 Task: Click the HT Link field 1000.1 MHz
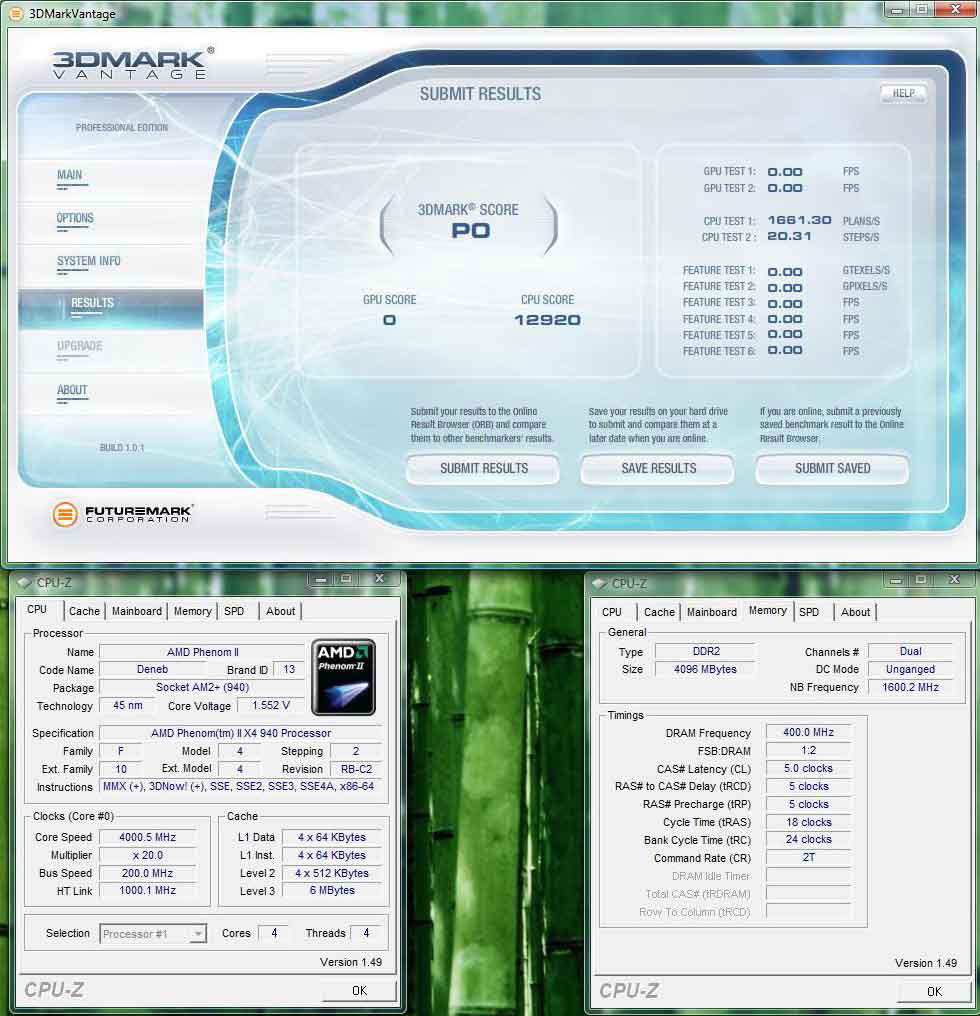pyautogui.click(x=148, y=891)
